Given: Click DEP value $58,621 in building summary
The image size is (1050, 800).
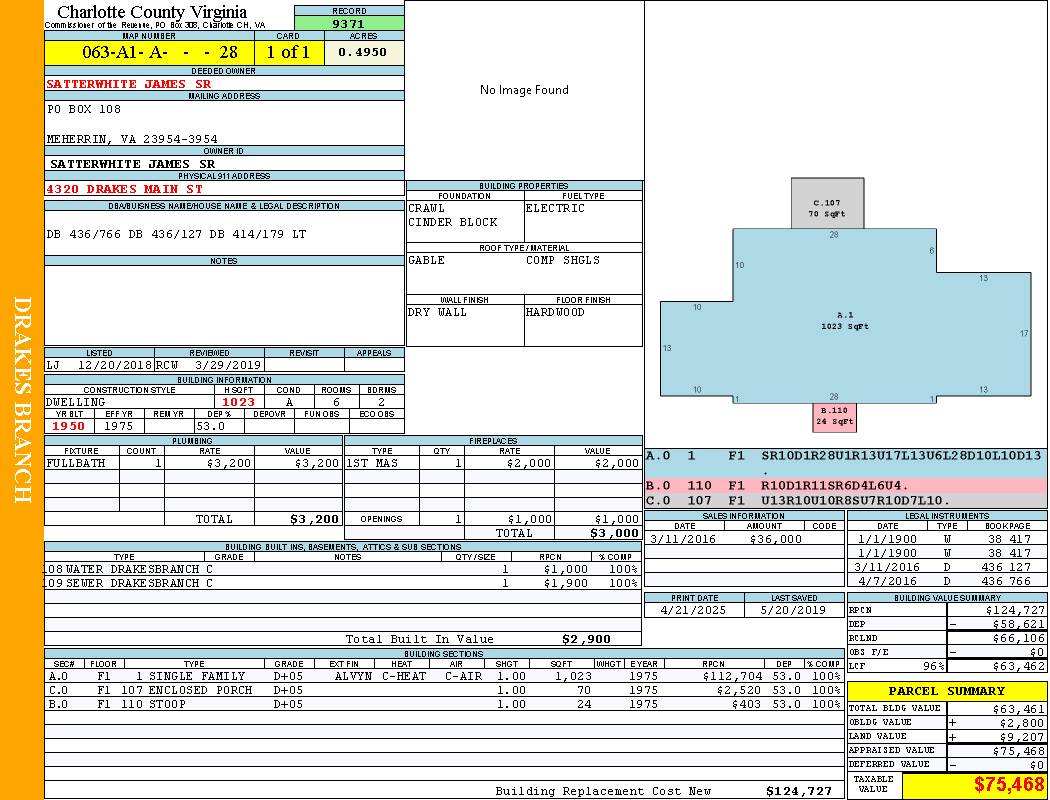Looking at the screenshot, I should coord(1019,625).
